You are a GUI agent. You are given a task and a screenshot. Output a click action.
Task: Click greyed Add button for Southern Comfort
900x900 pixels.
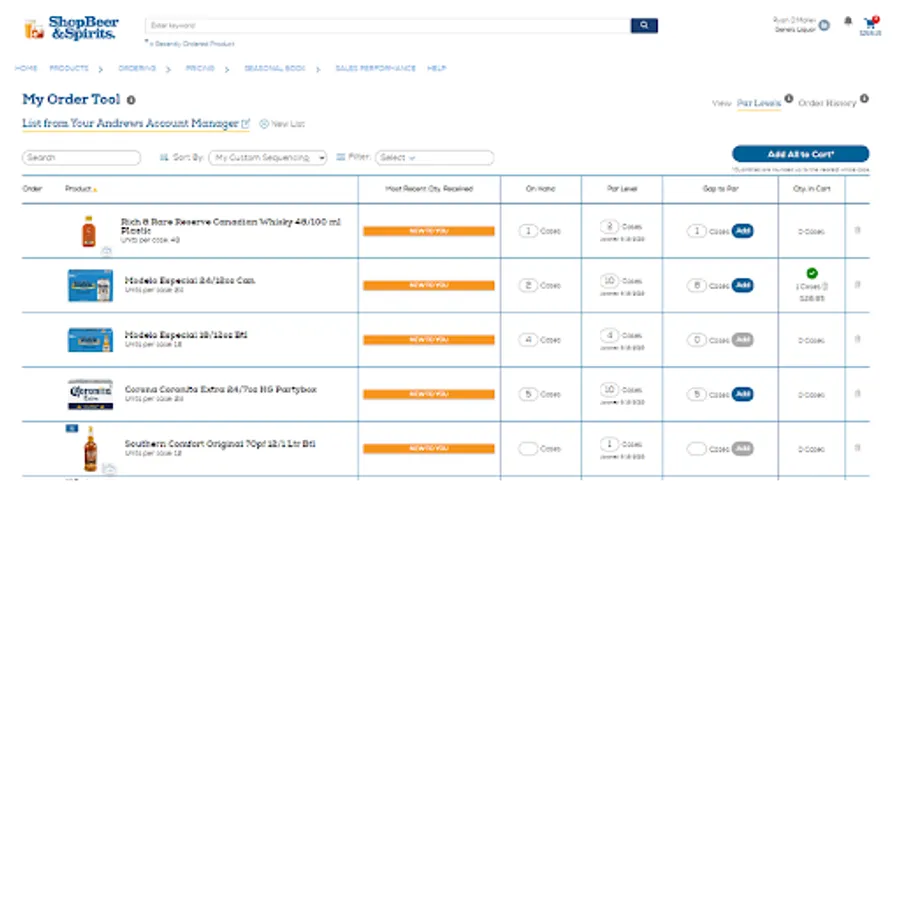click(743, 449)
